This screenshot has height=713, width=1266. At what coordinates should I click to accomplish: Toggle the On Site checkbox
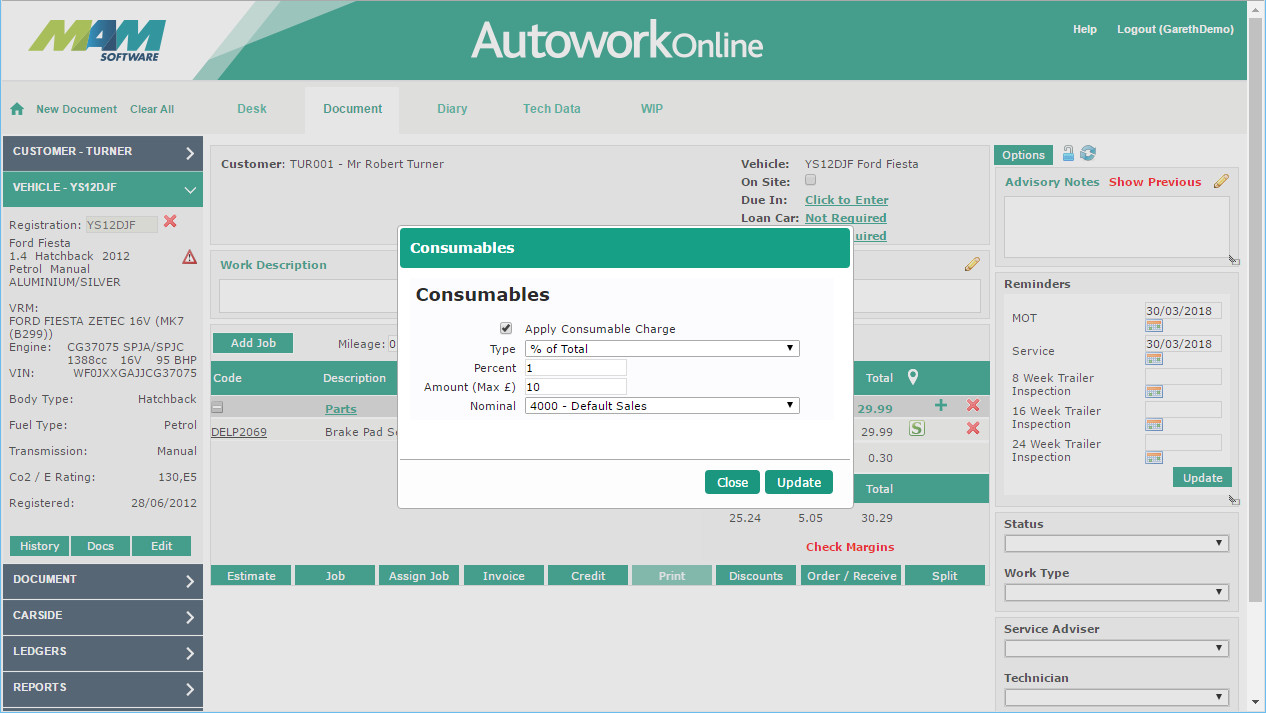(811, 180)
